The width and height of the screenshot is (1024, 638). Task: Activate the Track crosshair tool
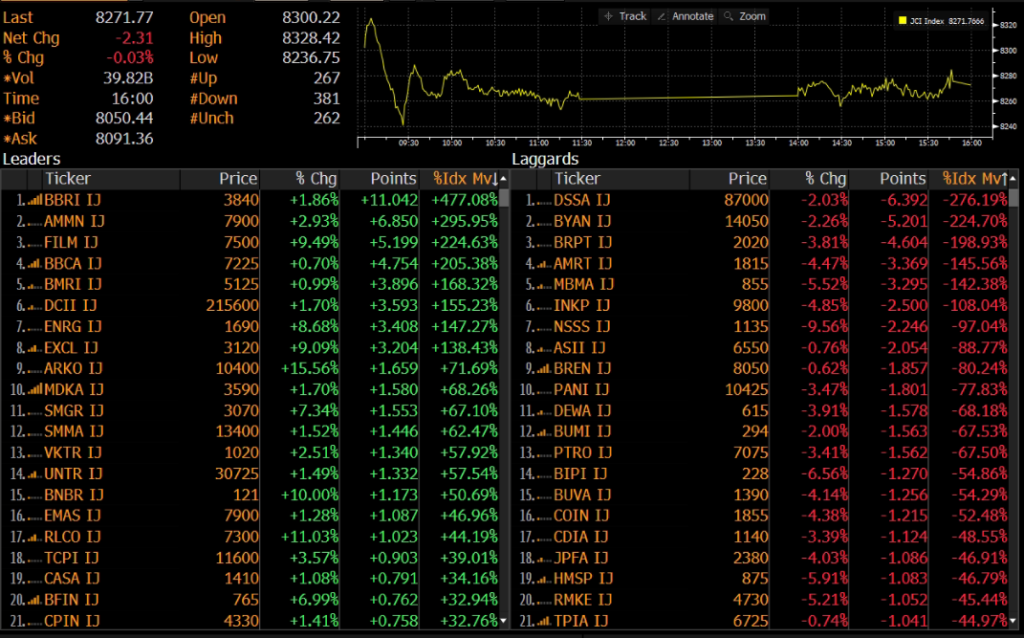point(625,16)
